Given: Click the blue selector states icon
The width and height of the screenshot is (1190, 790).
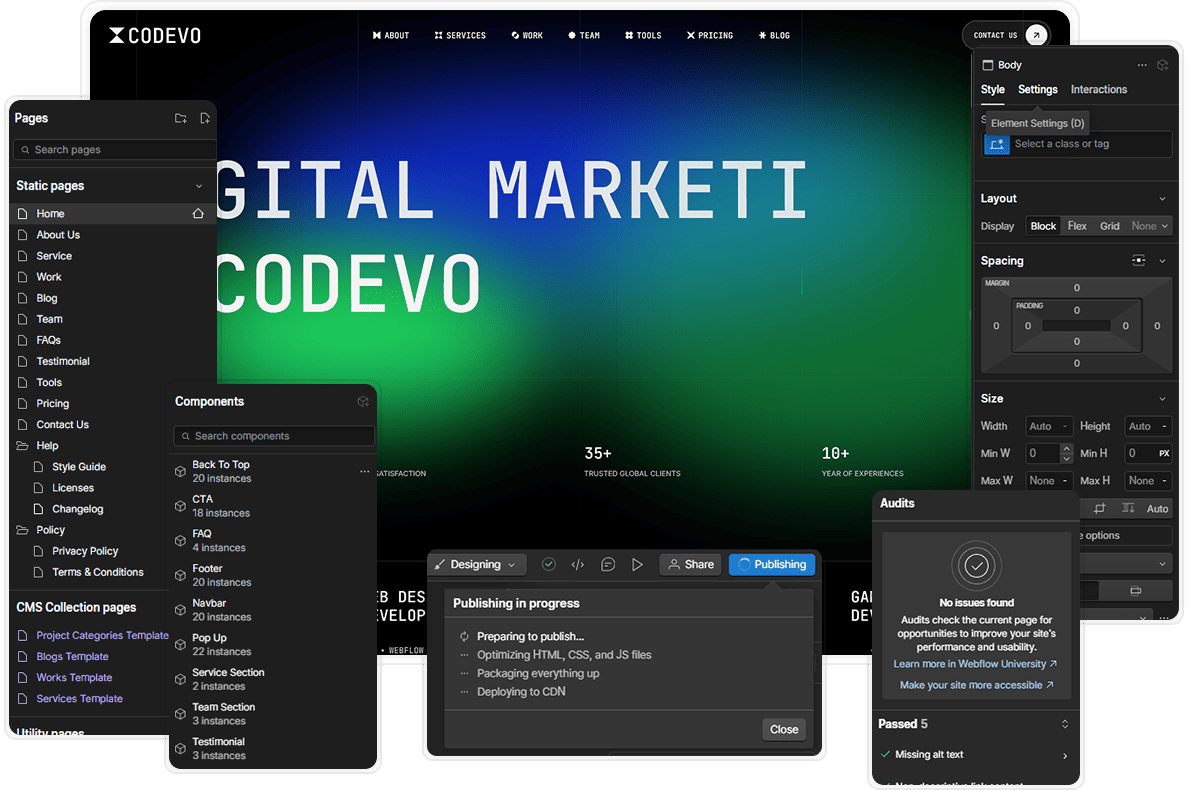Looking at the screenshot, I should point(996,144).
